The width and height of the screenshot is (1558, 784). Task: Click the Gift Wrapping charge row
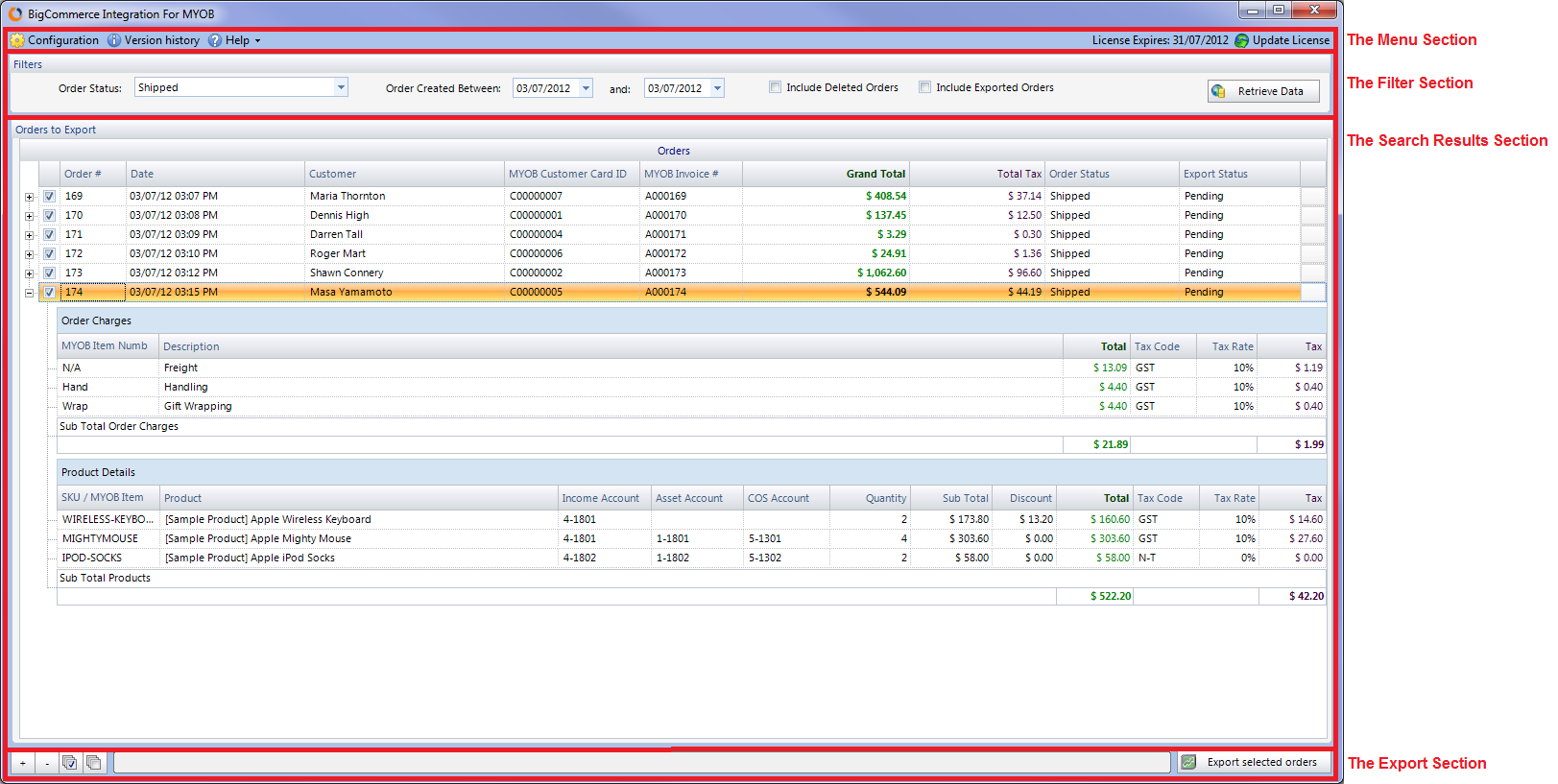click(691, 406)
